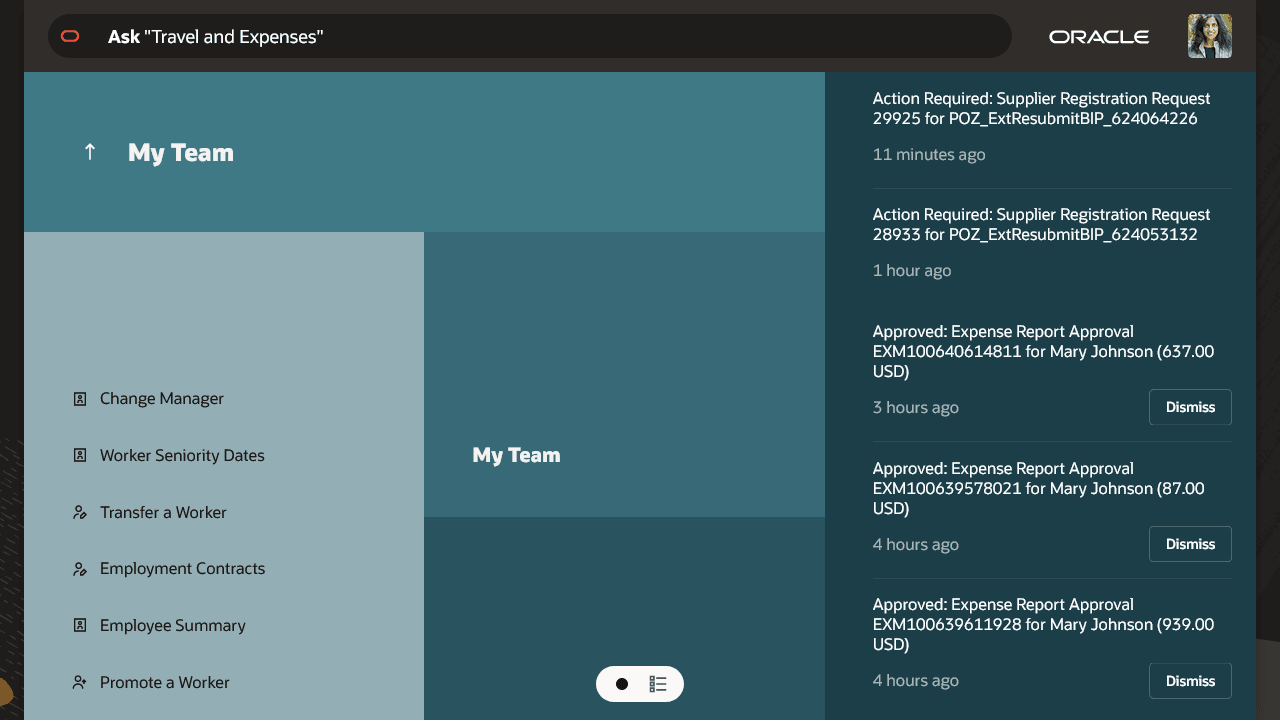1280x720 pixels.
Task: Click the Oracle logo inside the search bar
Action: pyautogui.click(x=70, y=36)
